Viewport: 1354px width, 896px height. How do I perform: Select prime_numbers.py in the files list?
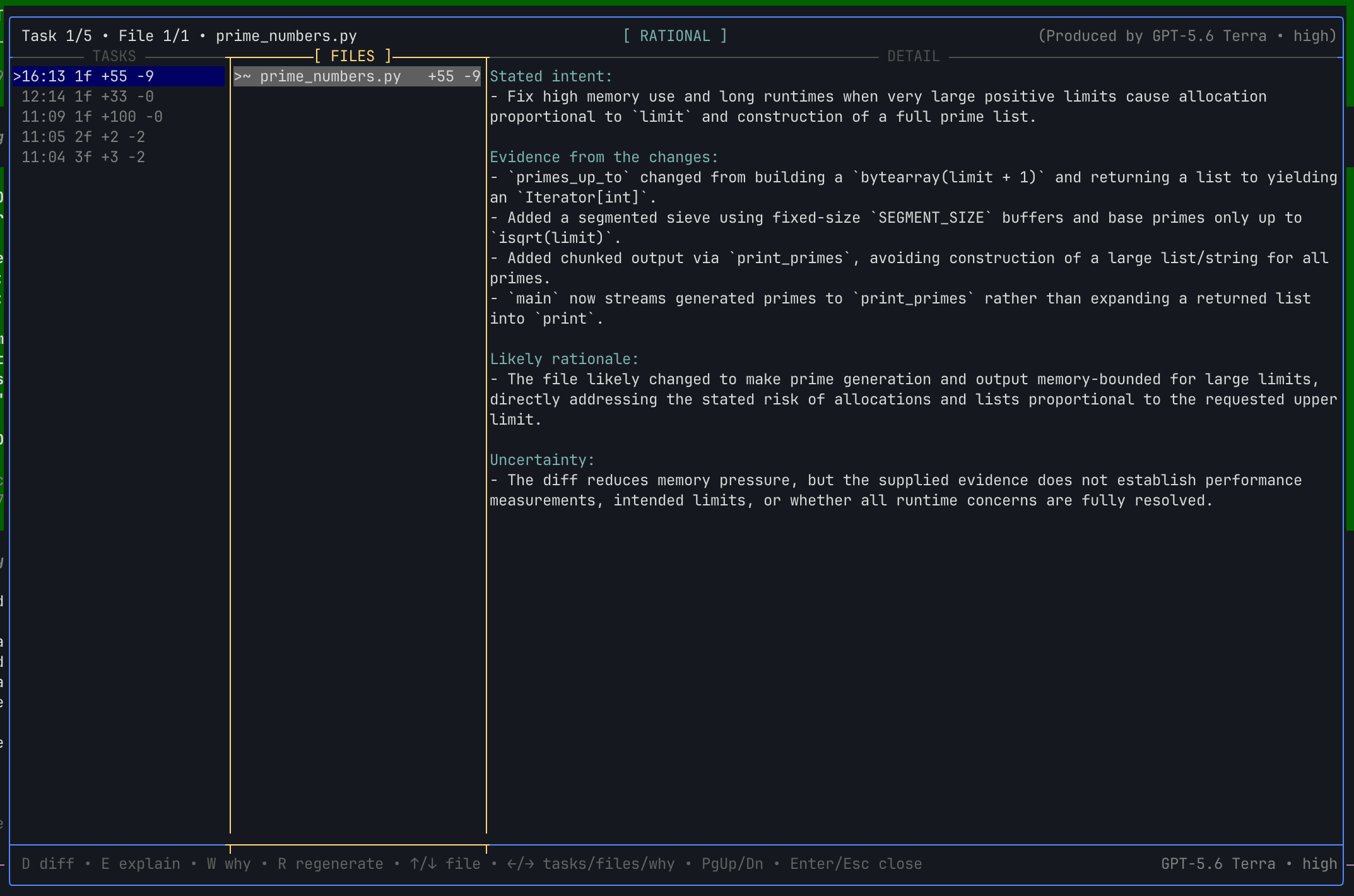tap(357, 76)
